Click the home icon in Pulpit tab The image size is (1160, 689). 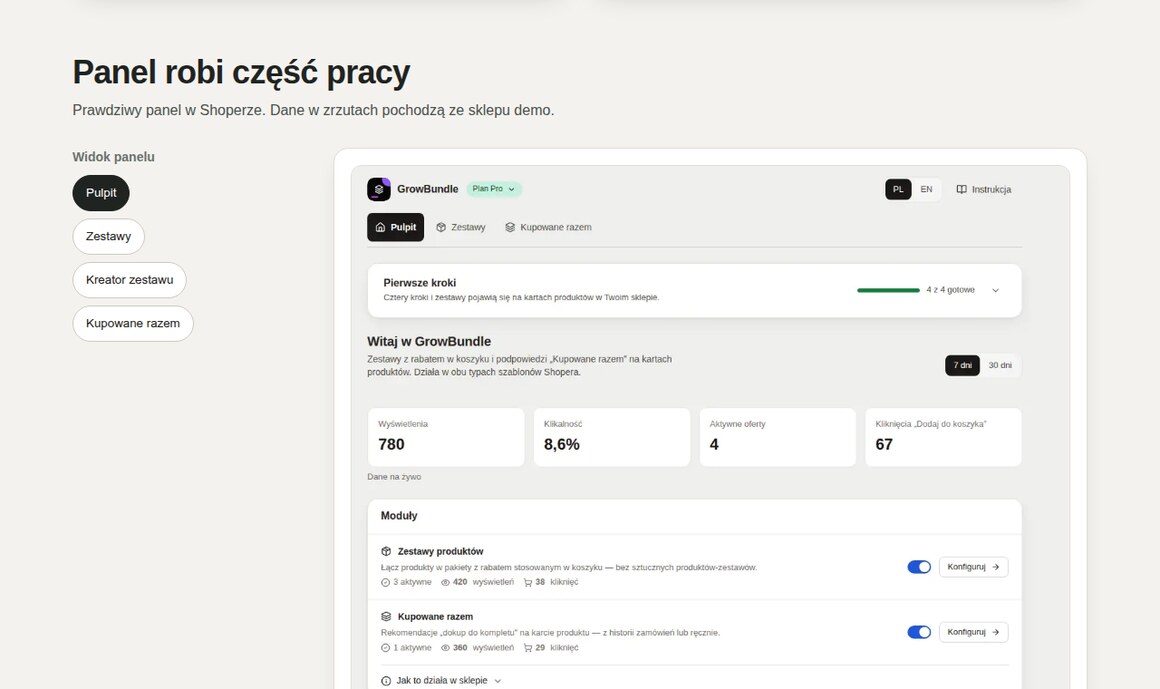(380, 227)
